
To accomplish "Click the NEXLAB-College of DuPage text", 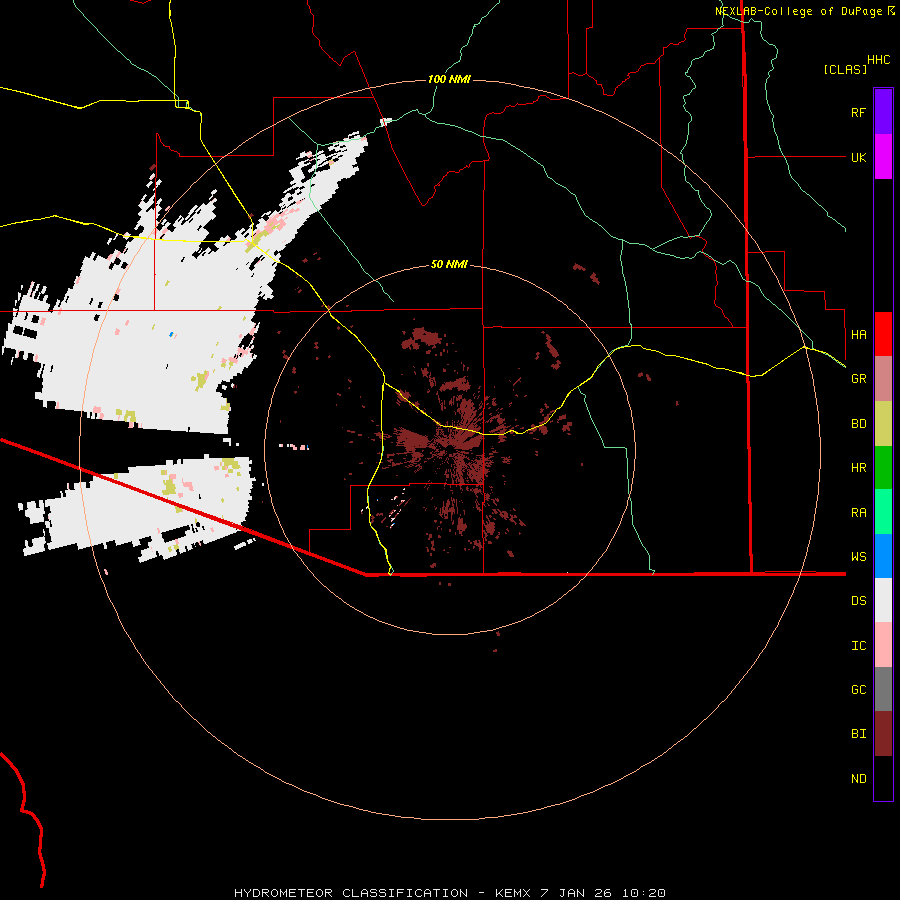I will (x=798, y=11).
